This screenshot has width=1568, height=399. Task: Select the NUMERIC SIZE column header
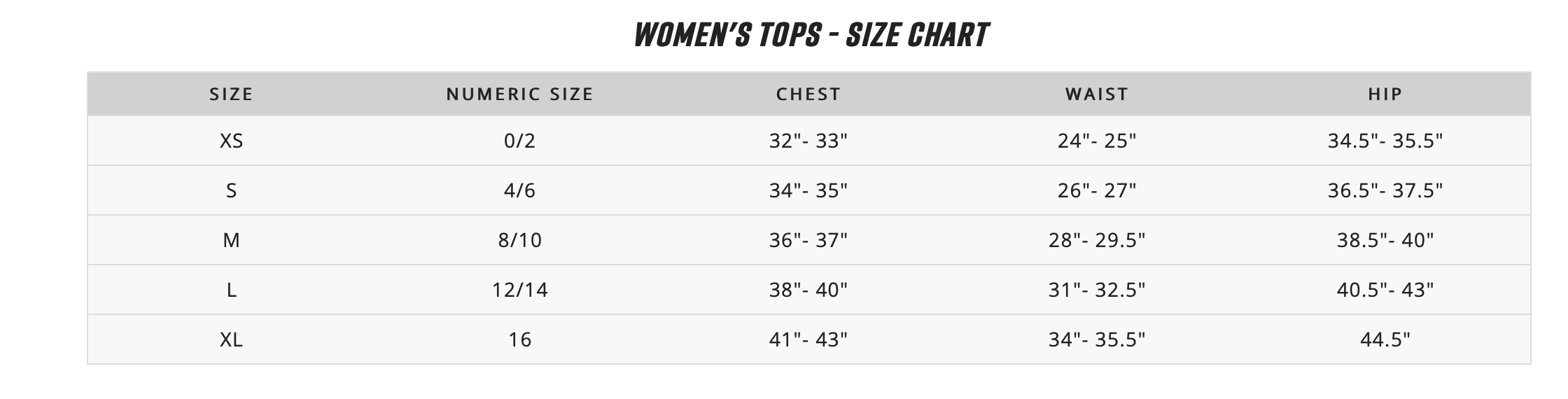(x=519, y=94)
